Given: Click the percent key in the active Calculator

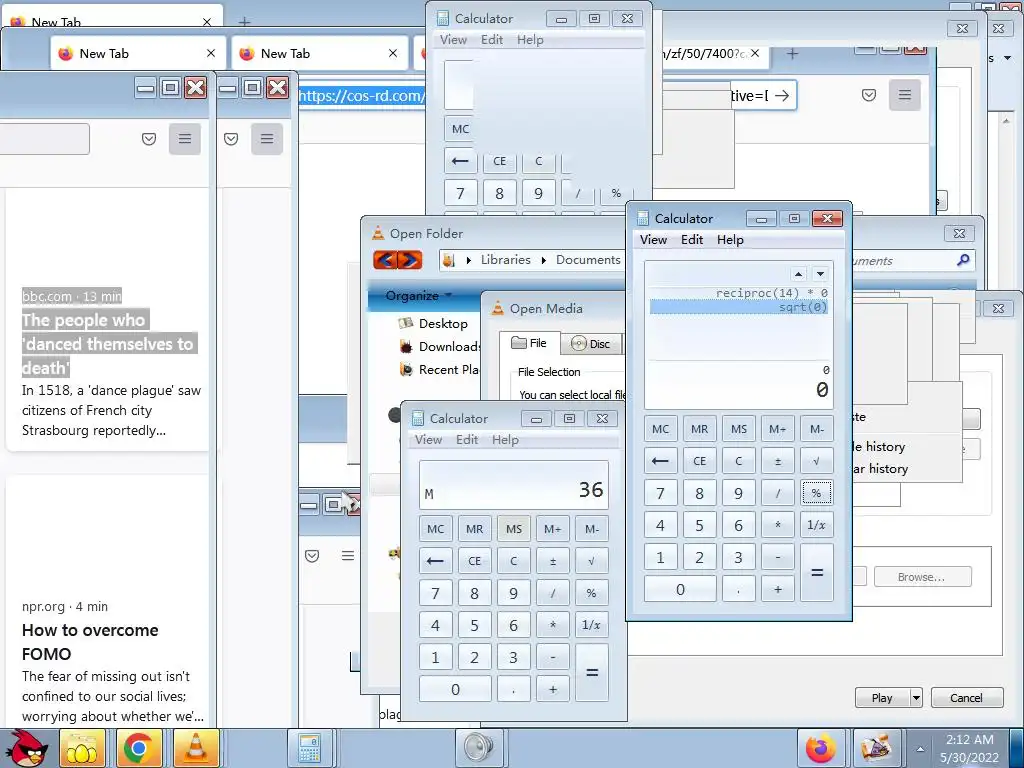Looking at the screenshot, I should pyautogui.click(x=816, y=493).
